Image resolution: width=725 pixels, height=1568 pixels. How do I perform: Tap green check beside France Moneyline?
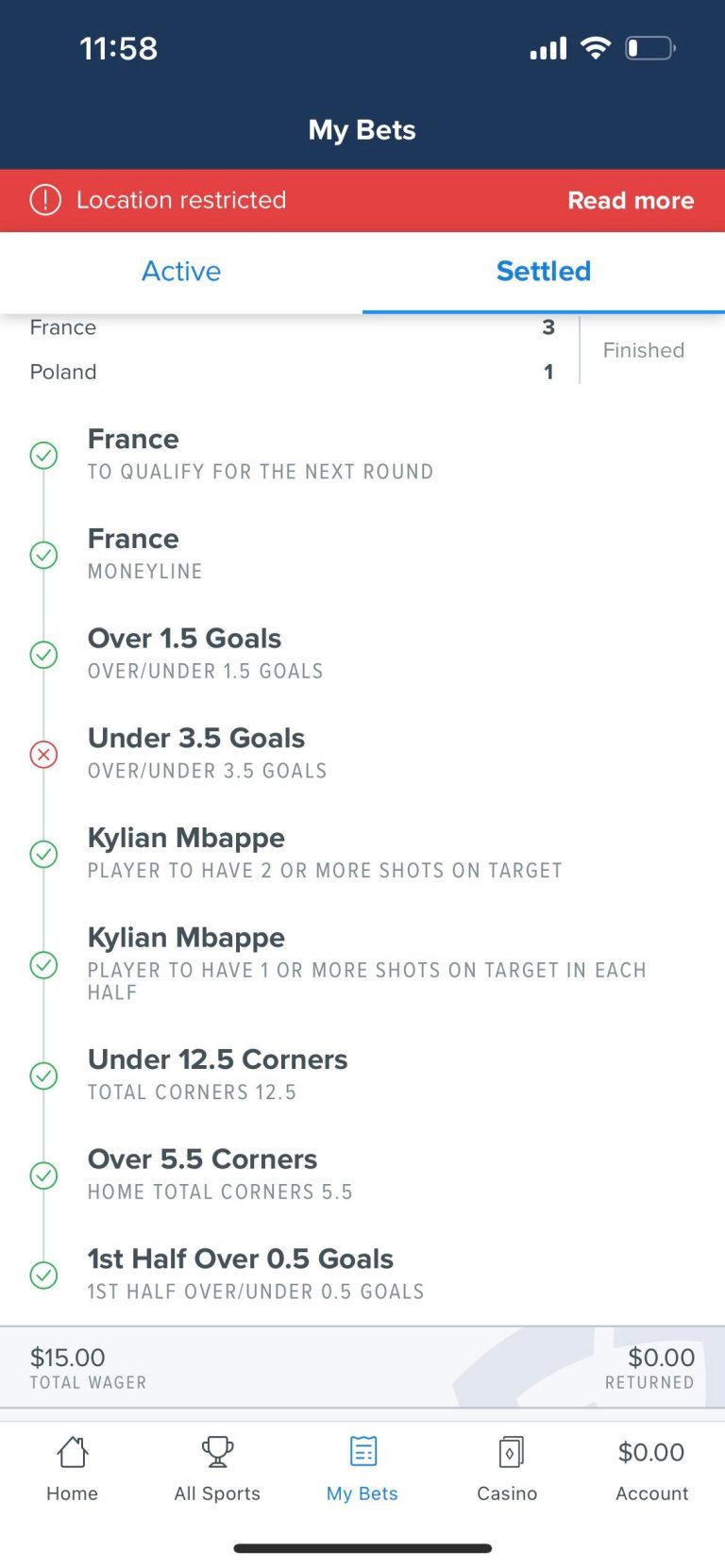pyautogui.click(x=44, y=555)
